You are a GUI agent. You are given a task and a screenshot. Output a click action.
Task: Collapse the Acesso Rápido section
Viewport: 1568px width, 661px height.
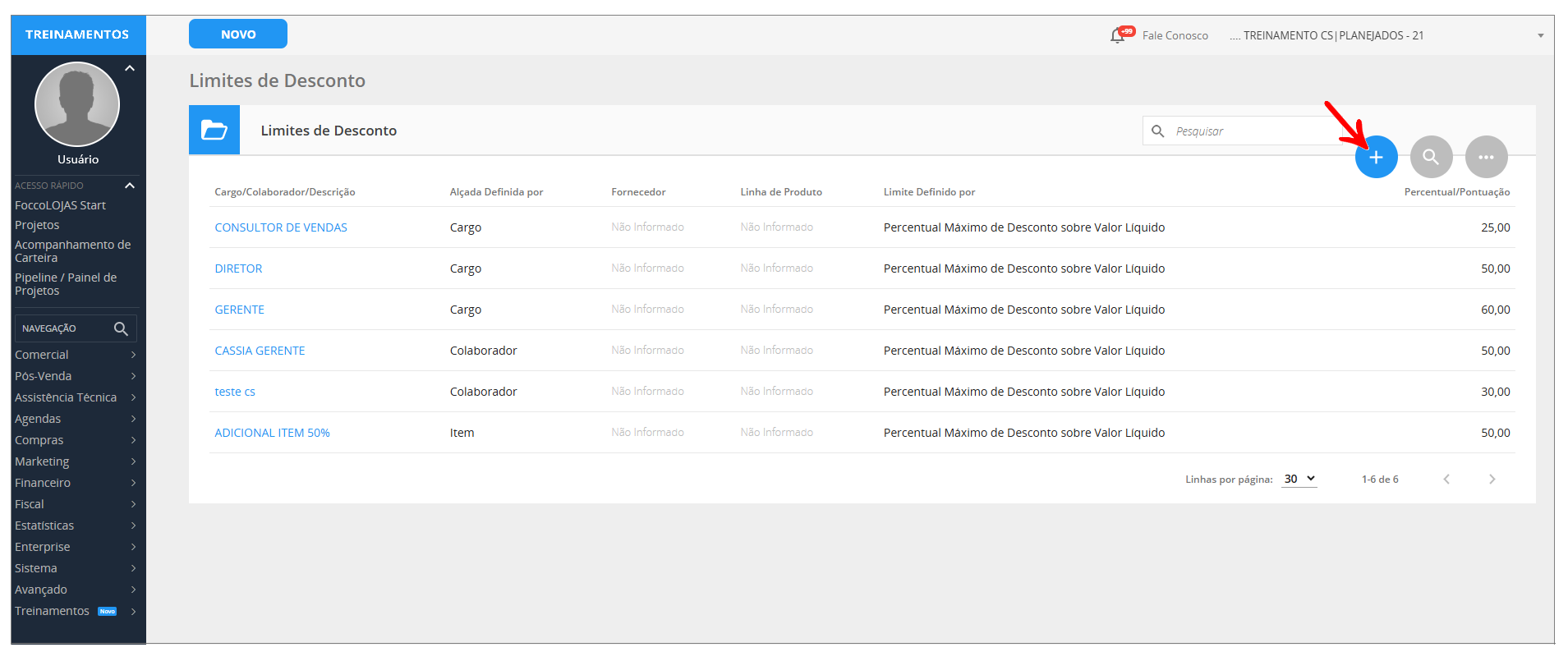130,186
